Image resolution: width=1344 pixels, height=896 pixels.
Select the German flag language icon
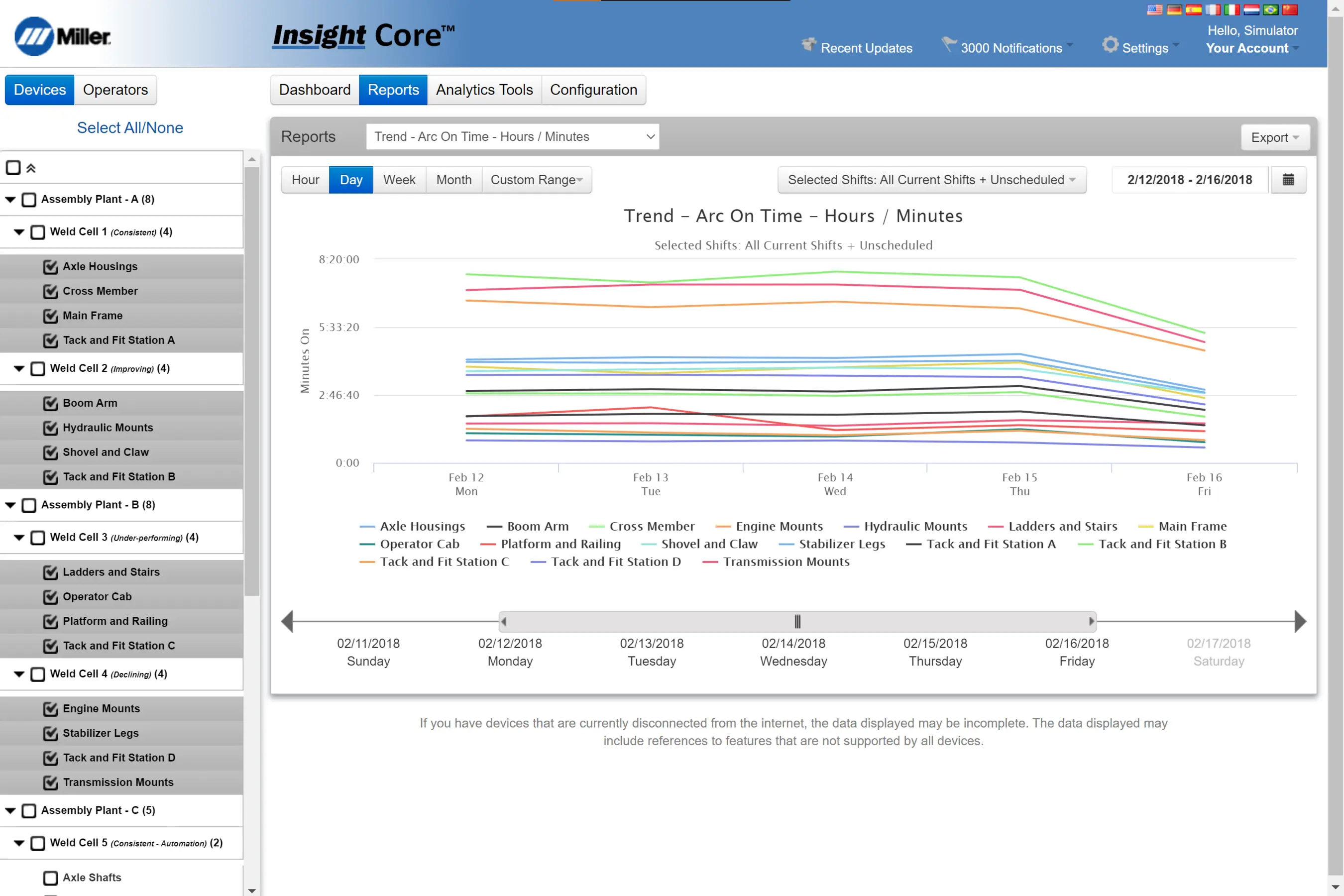(x=1174, y=10)
